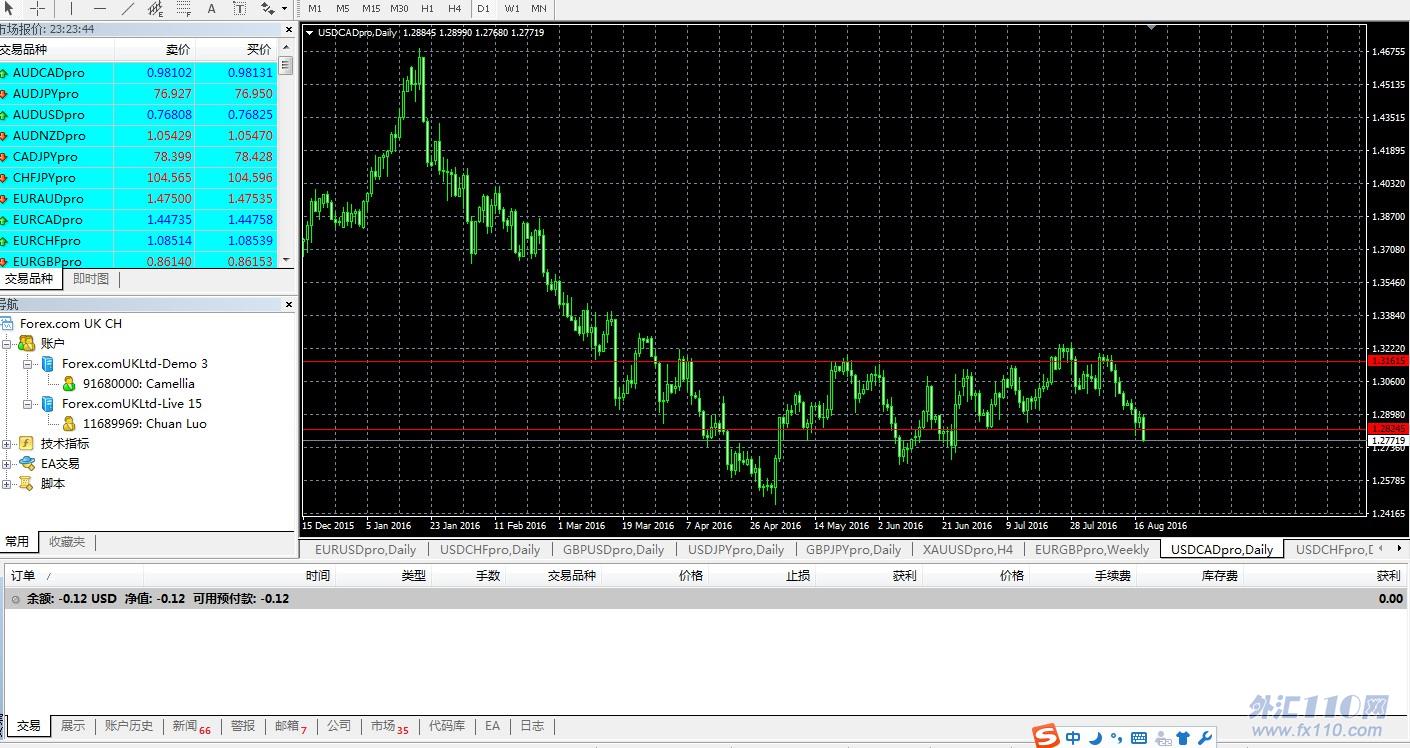
Task: Switch chart to M30 timeframe
Action: click(x=399, y=8)
